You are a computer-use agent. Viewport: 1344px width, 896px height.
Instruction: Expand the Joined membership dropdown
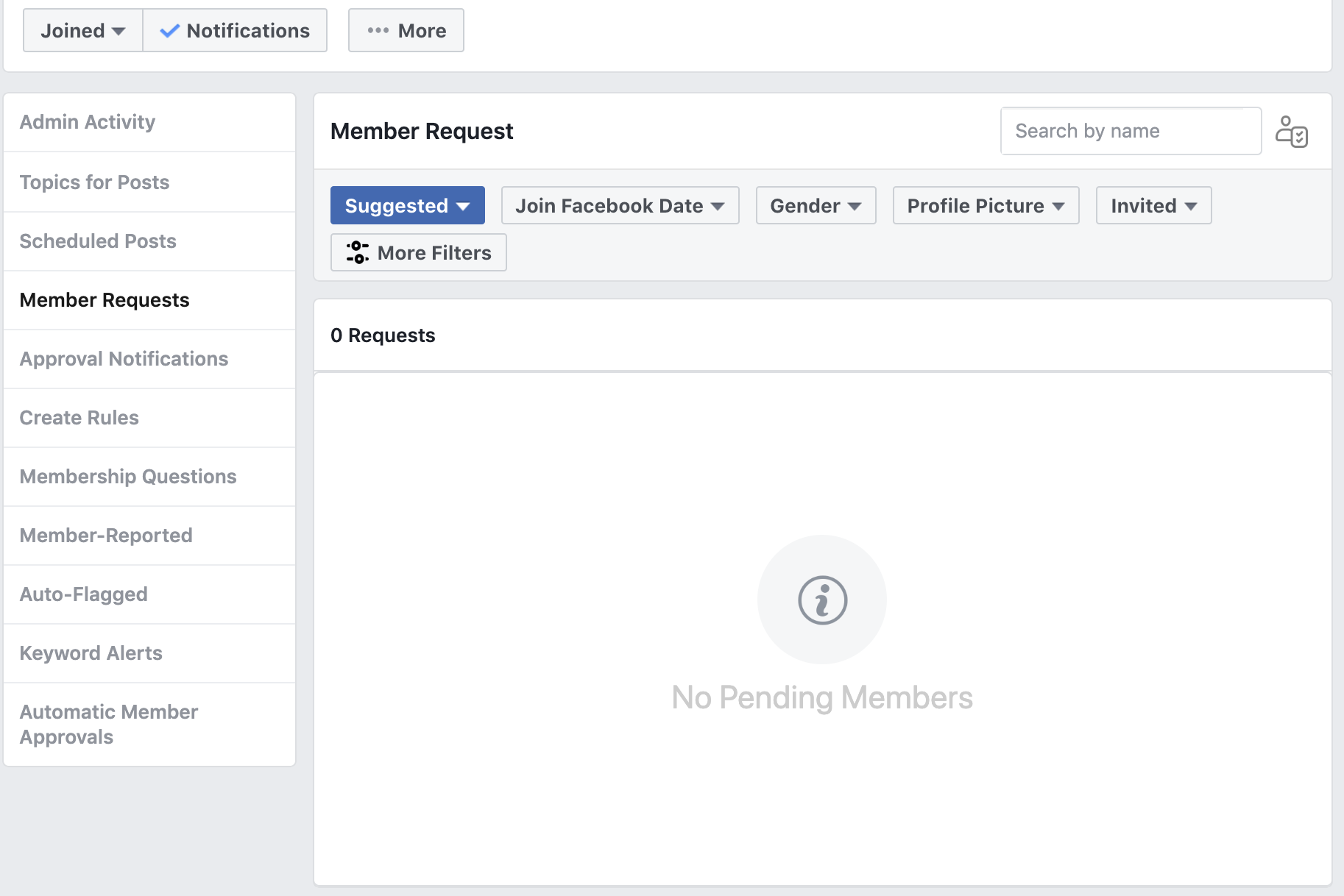[82, 30]
